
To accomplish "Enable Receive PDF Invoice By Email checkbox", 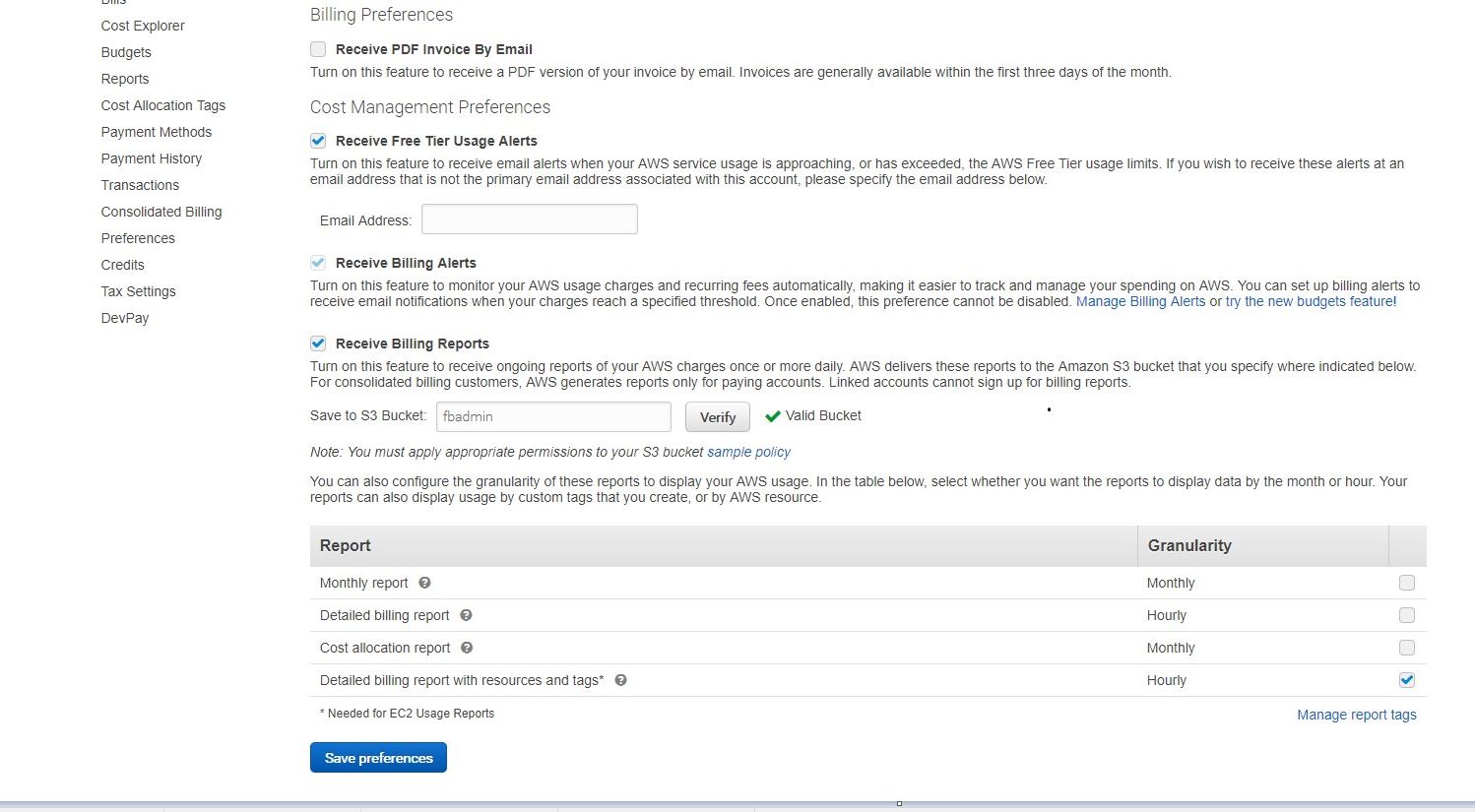I will 318,49.
